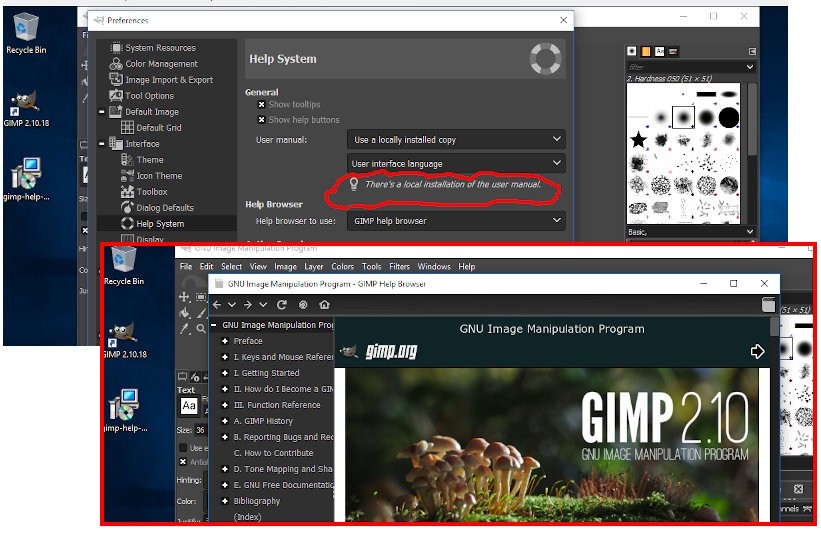Switch to orange Patterns tab in dock
Screen dimensions: 821x537
tap(646, 51)
